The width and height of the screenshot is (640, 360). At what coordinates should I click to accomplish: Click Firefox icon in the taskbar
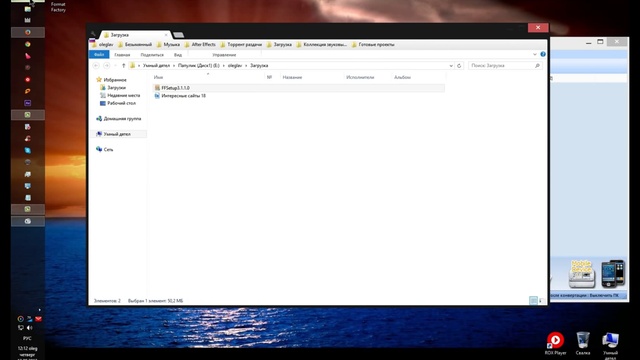[27, 32]
